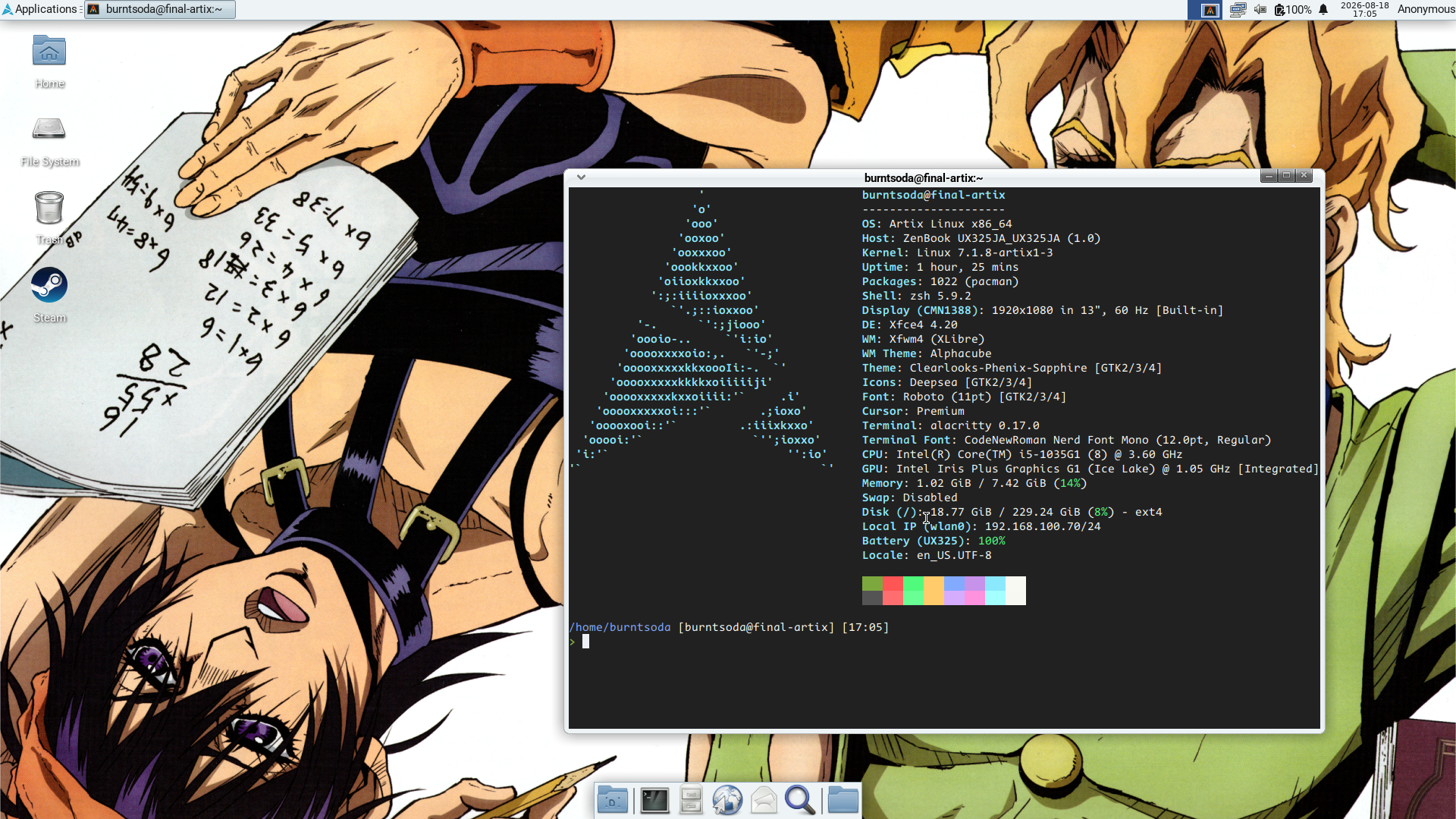
Task: Click the white color block in fastfetch
Action: pos(1015,591)
